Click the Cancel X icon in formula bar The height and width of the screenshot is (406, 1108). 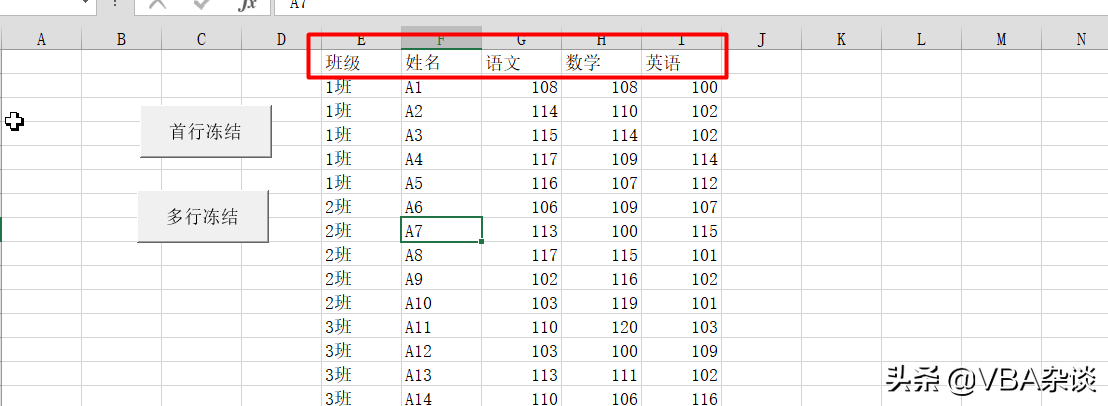pyautogui.click(x=158, y=4)
